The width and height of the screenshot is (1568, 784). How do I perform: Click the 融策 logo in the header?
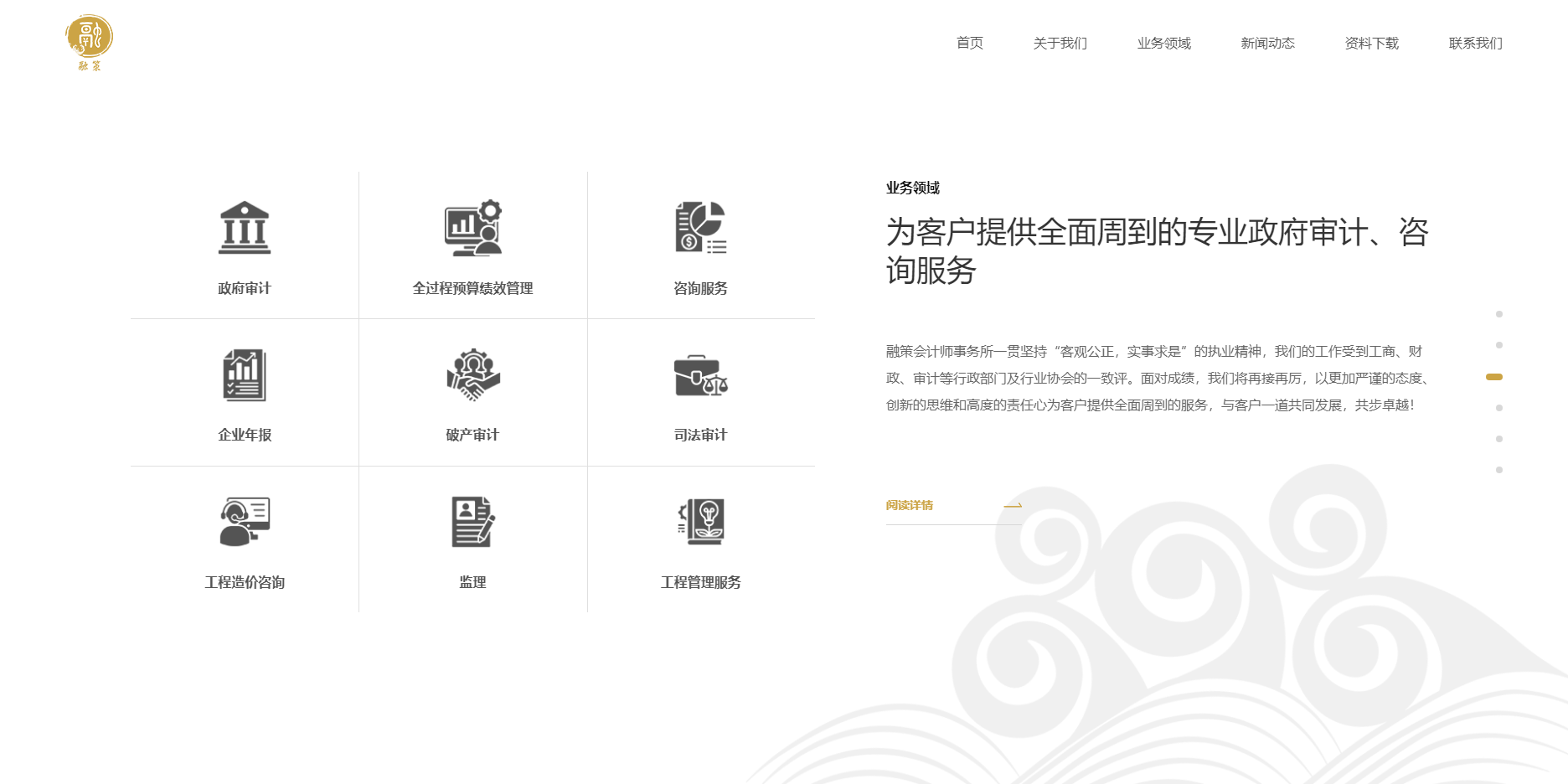coord(90,43)
